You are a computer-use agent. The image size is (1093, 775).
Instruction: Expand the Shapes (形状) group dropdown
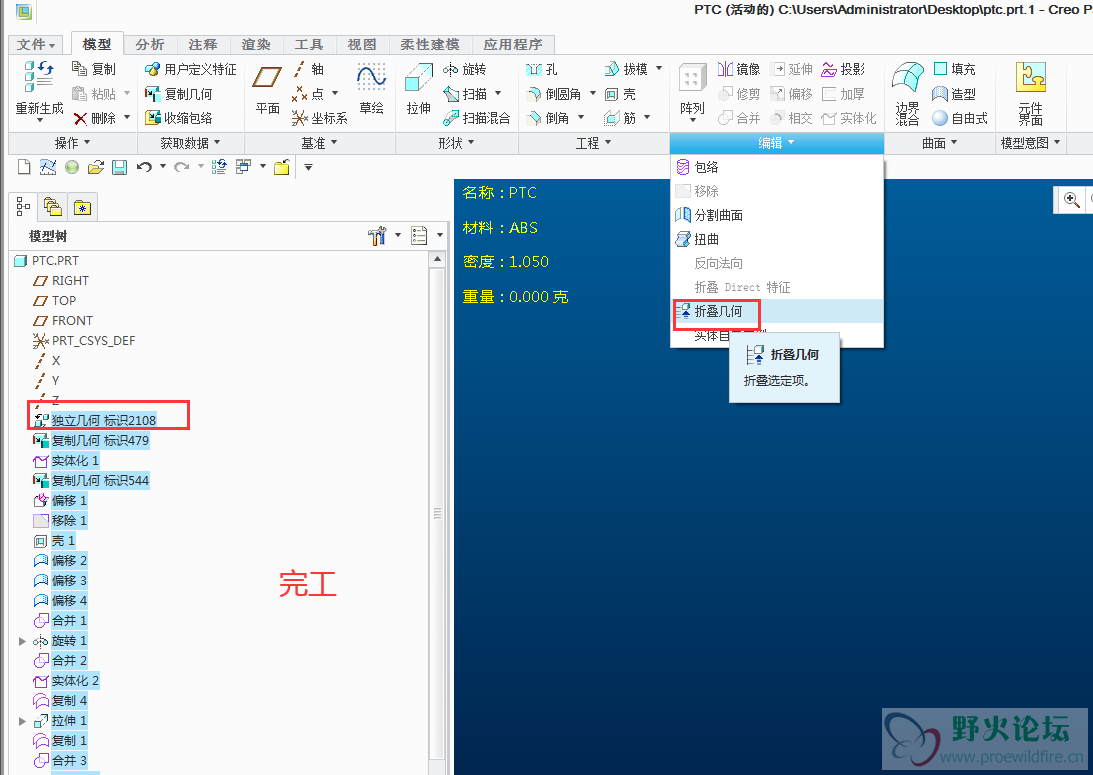tap(457, 143)
